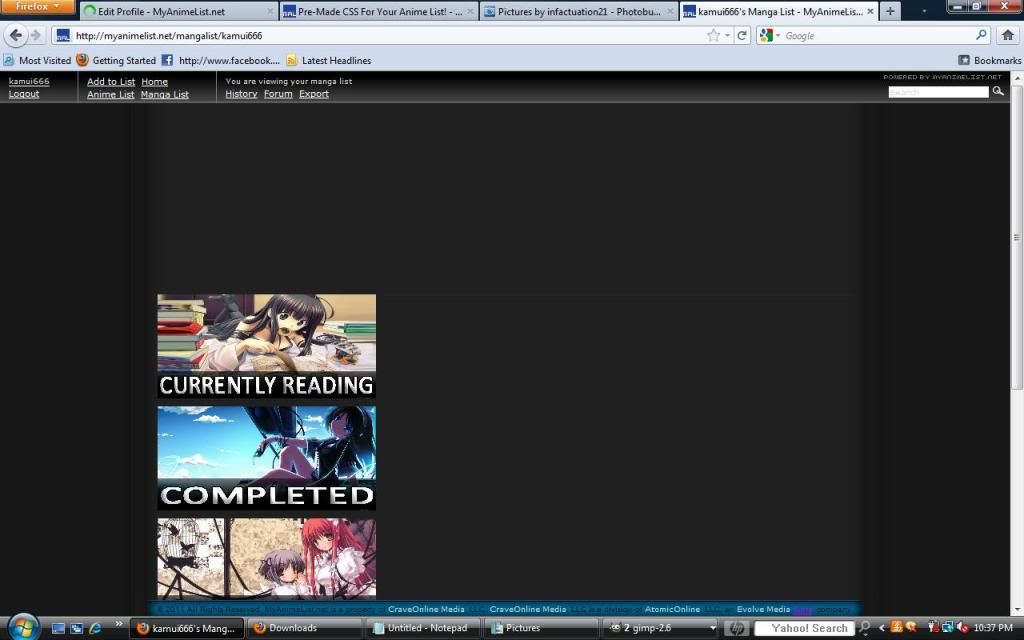Click the Evolve Media footer link
The width and height of the screenshot is (1024, 640).
[763, 609]
